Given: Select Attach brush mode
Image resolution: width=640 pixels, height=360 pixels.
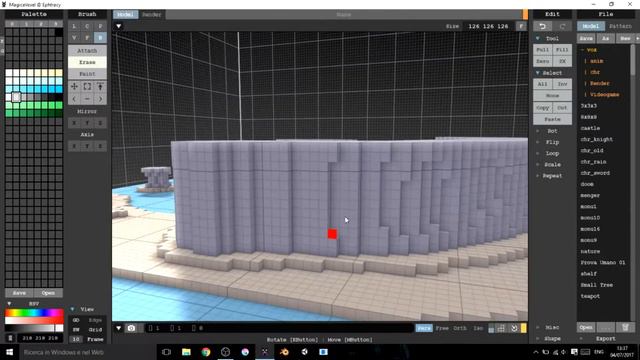Looking at the screenshot, I should pos(87,51).
